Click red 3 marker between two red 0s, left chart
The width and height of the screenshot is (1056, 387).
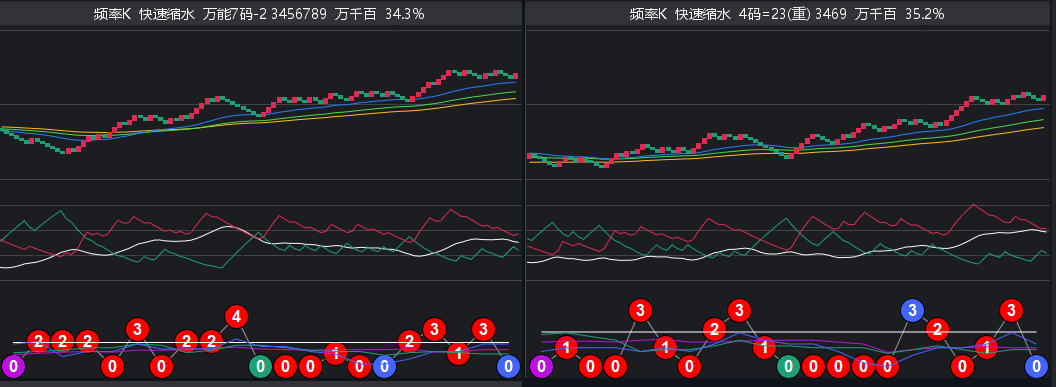[137, 329]
